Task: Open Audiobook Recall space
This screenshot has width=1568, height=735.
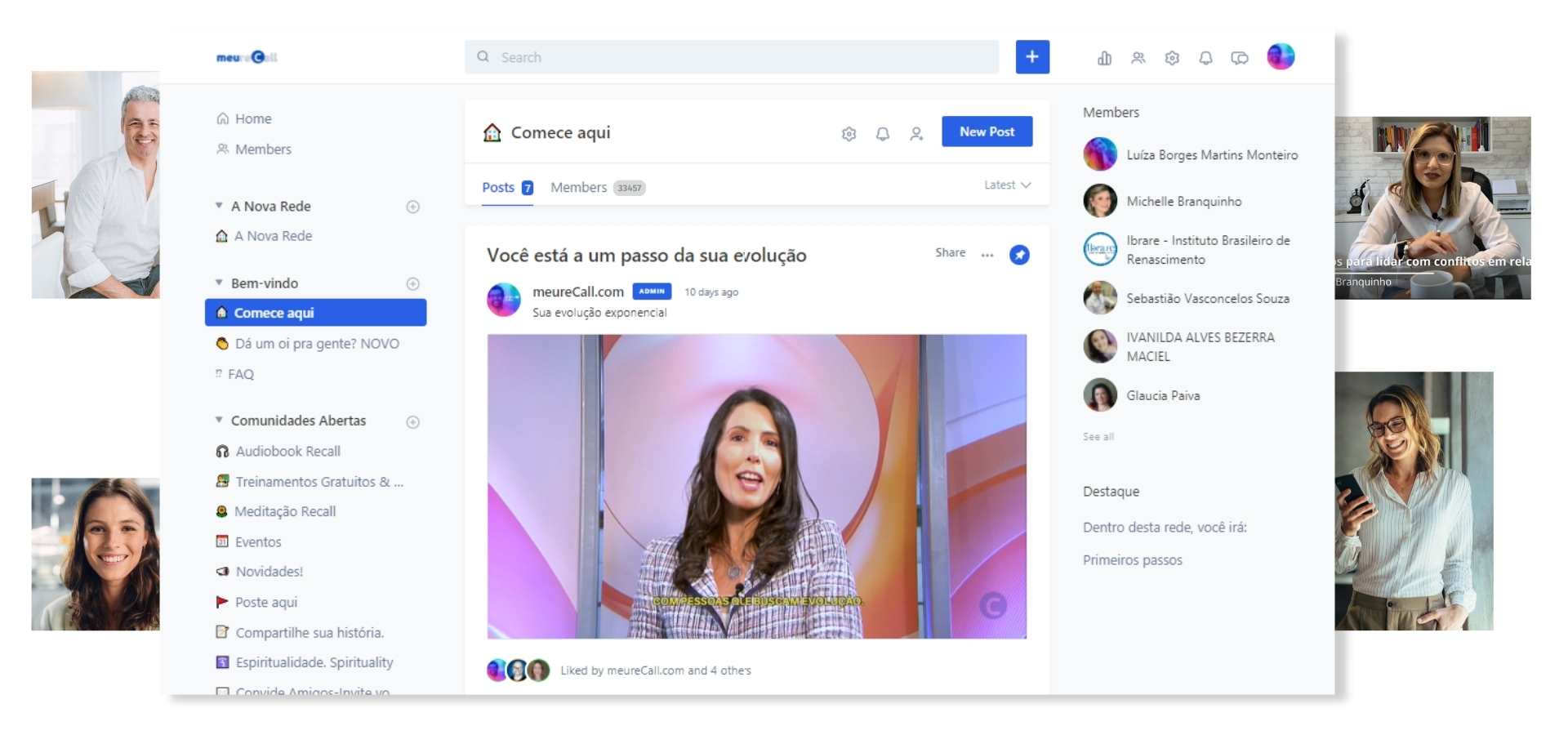Action: pos(278,451)
